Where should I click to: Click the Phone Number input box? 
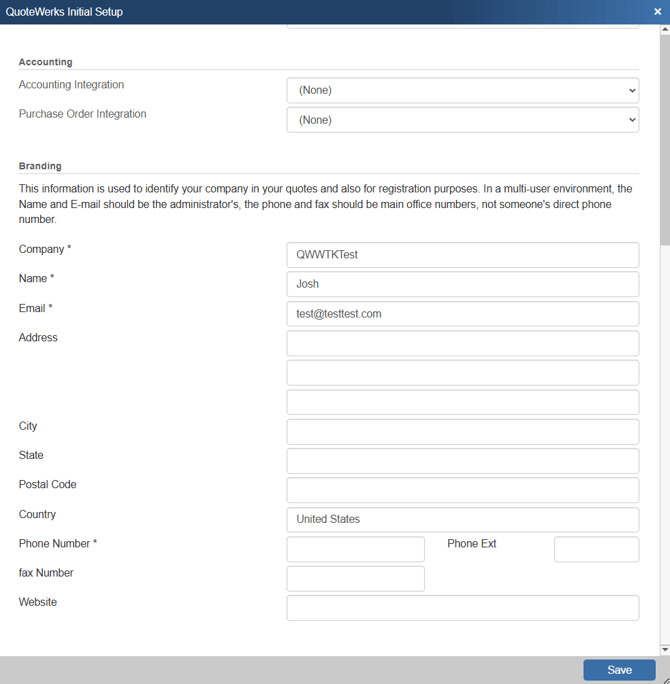point(355,549)
